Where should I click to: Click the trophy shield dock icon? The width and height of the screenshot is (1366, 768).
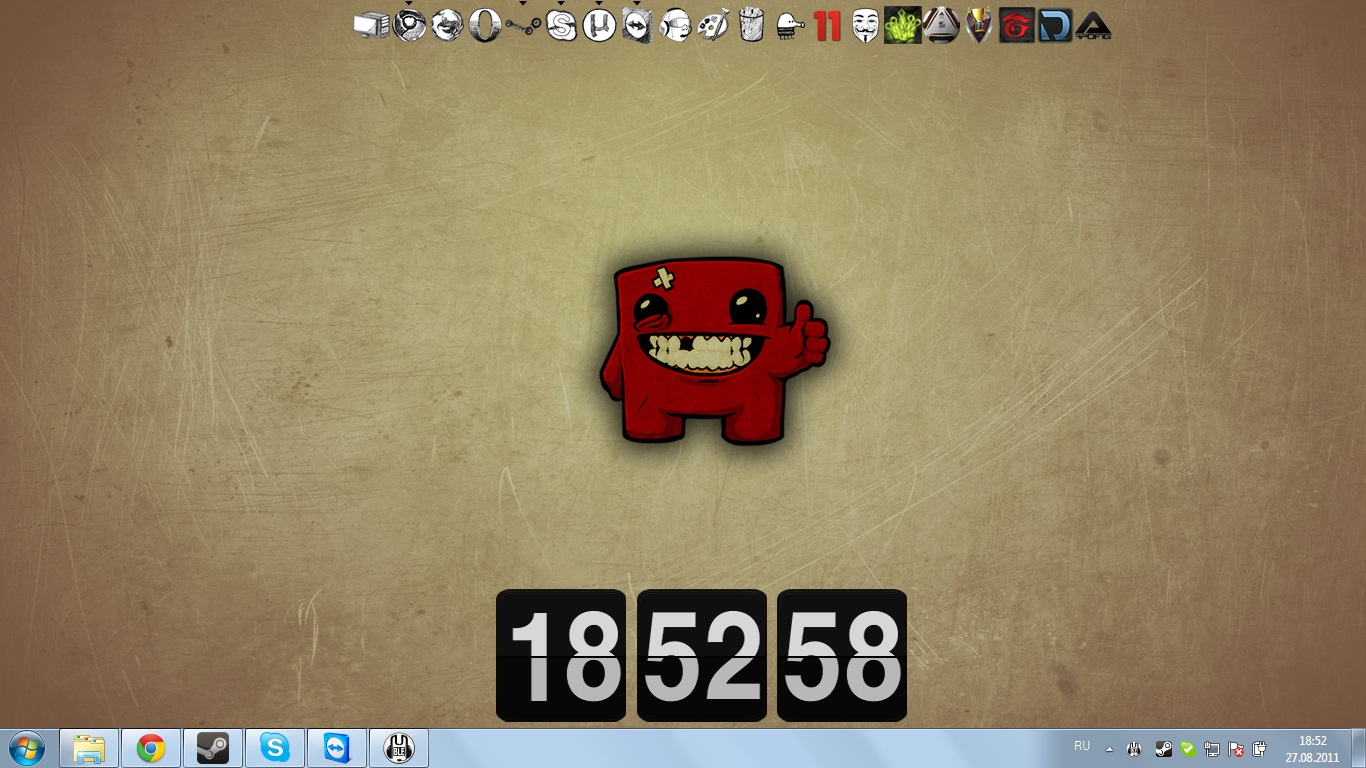point(979,25)
